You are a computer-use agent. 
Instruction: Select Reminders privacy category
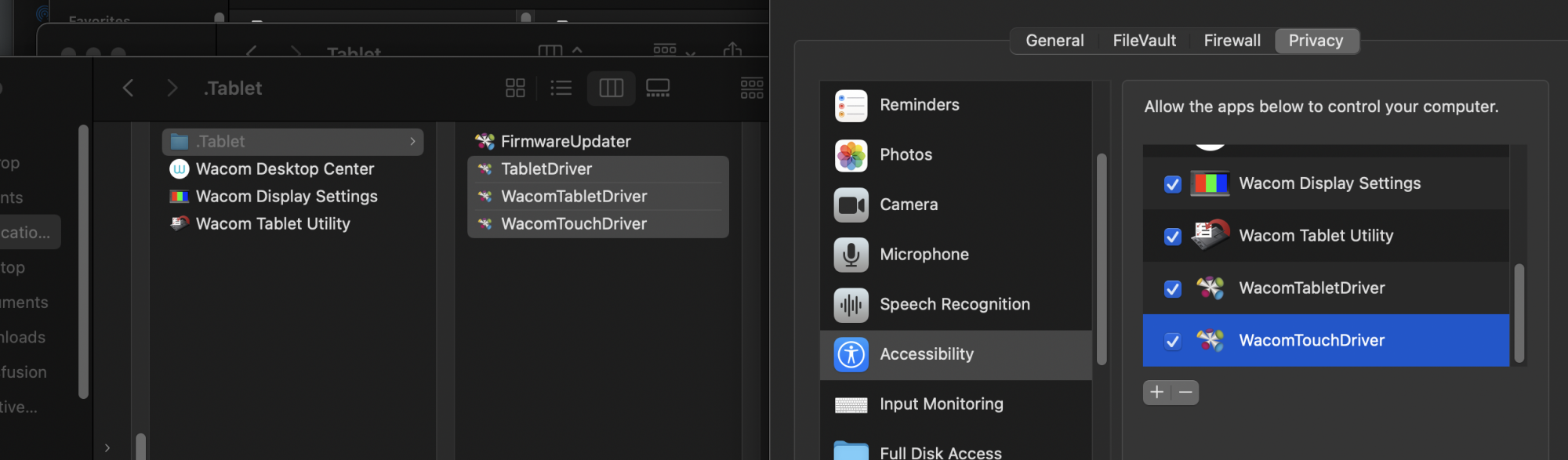point(956,105)
